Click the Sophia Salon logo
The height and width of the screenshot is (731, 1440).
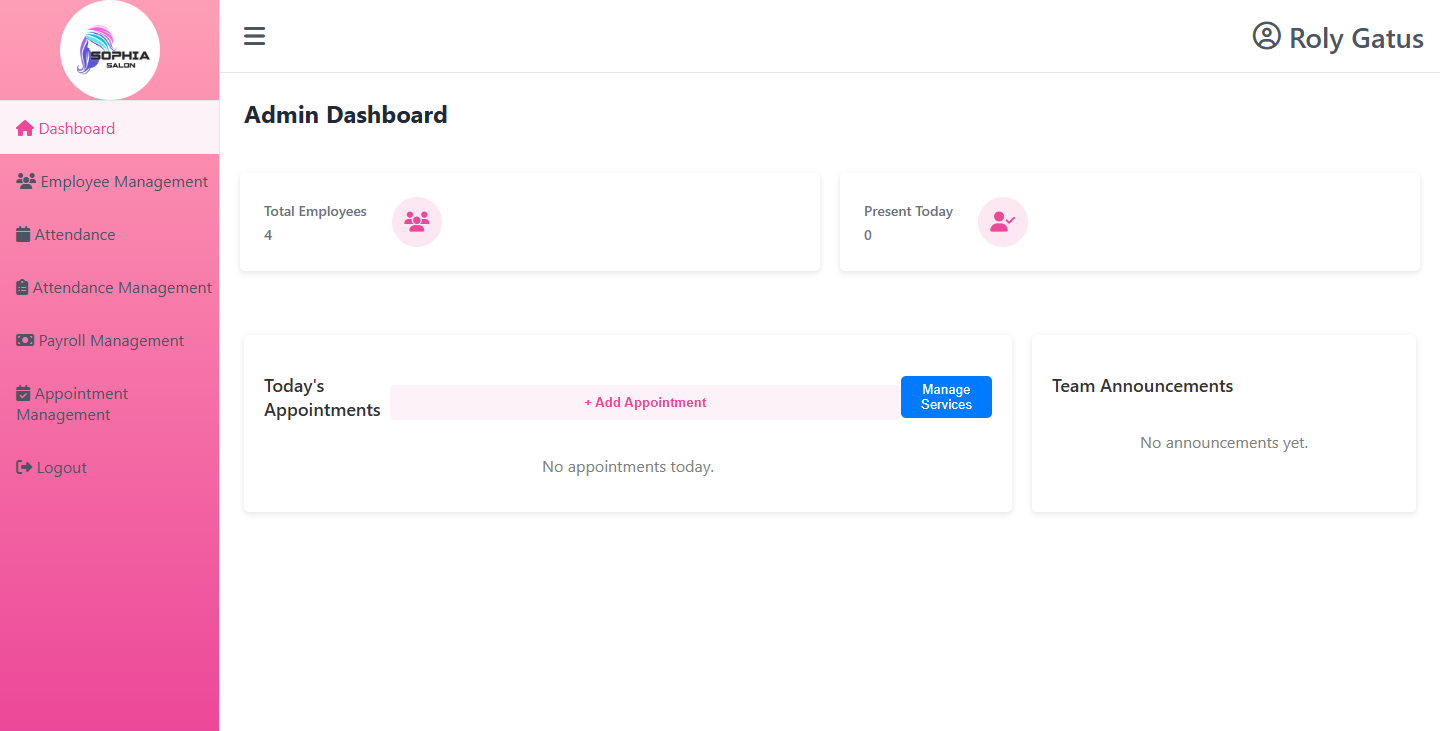110,50
